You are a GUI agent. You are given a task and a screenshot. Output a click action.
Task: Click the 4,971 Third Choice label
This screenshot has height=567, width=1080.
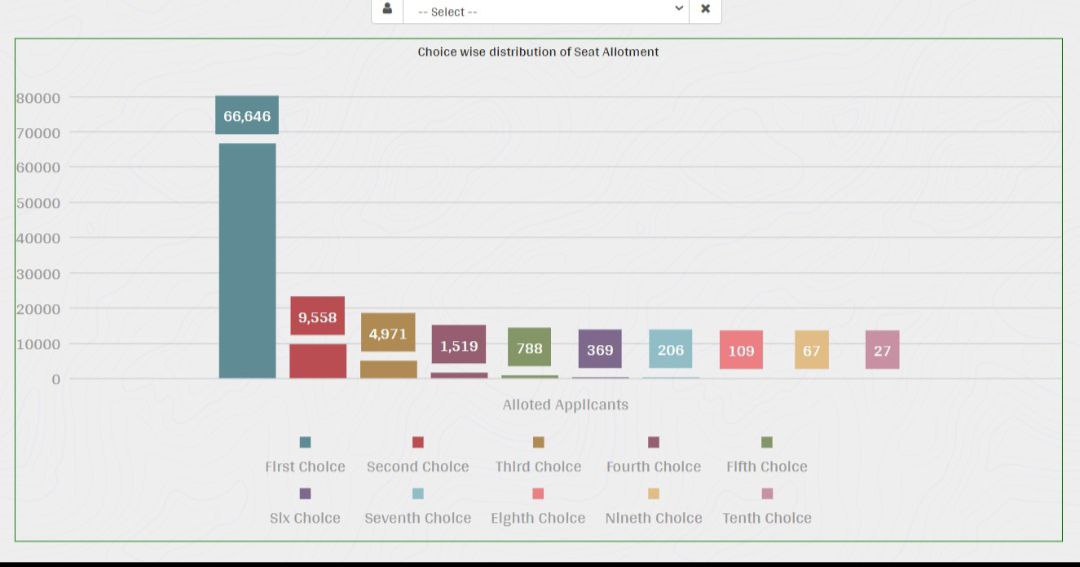388,333
